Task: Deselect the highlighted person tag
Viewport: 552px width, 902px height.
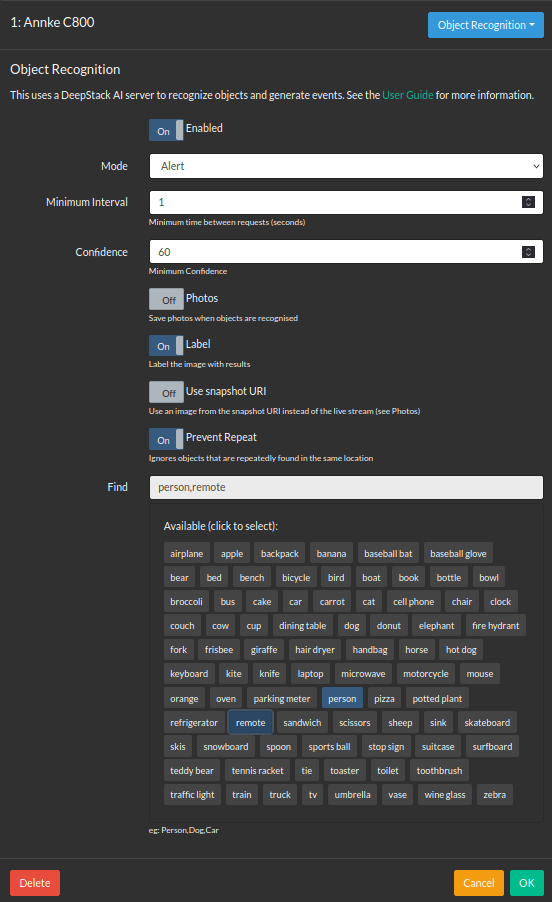Action: tap(342, 699)
